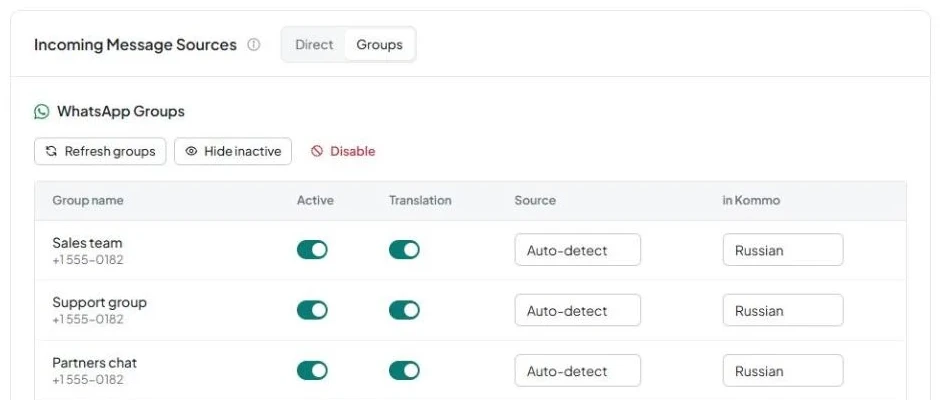
Task: Click the Active column header
Action: pyautogui.click(x=315, y=200)
